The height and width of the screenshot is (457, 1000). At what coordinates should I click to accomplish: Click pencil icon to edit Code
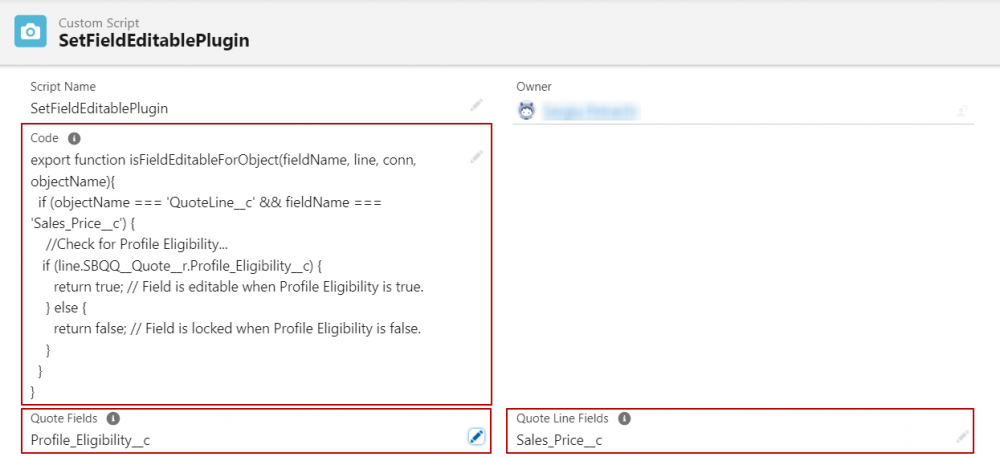[x=476, y=157]
